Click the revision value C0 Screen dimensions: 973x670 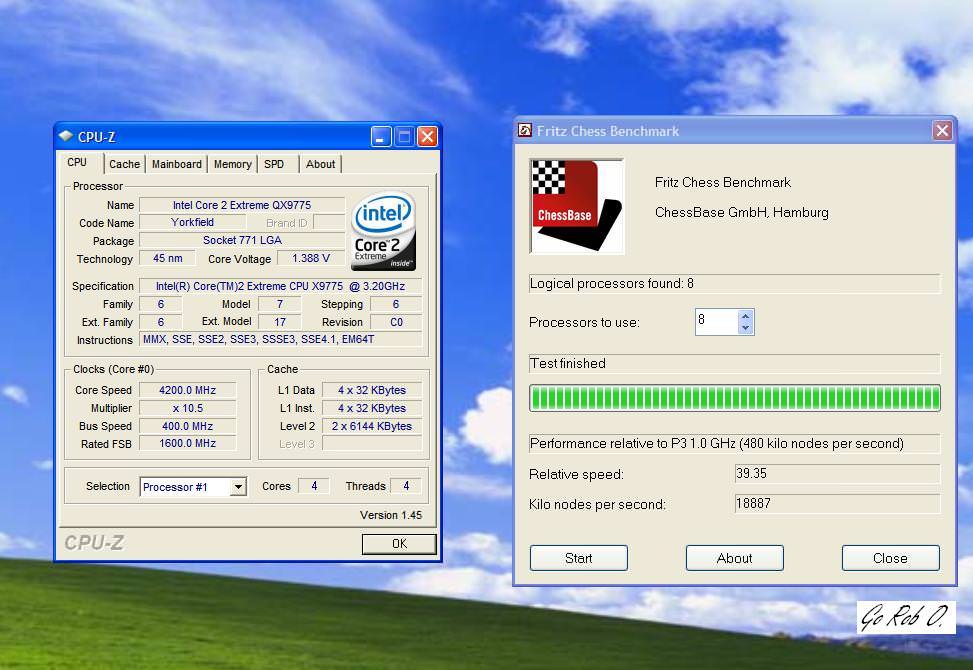[x=396, y=322]
